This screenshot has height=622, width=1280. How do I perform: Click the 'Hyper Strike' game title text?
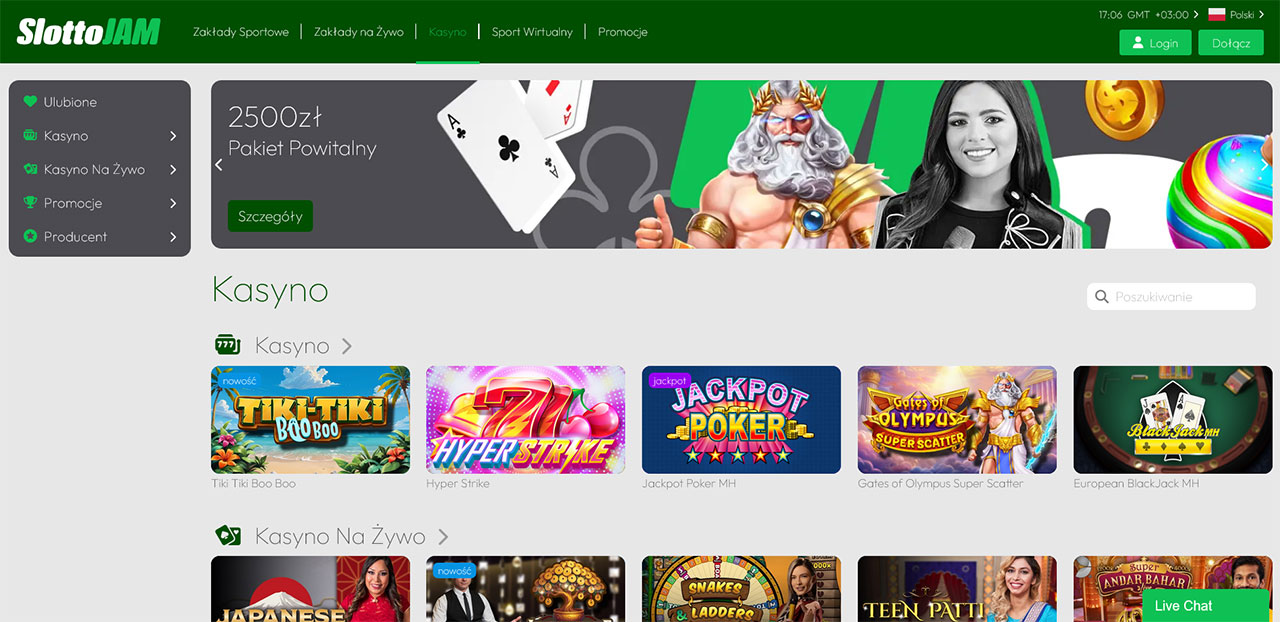[458, 484]
